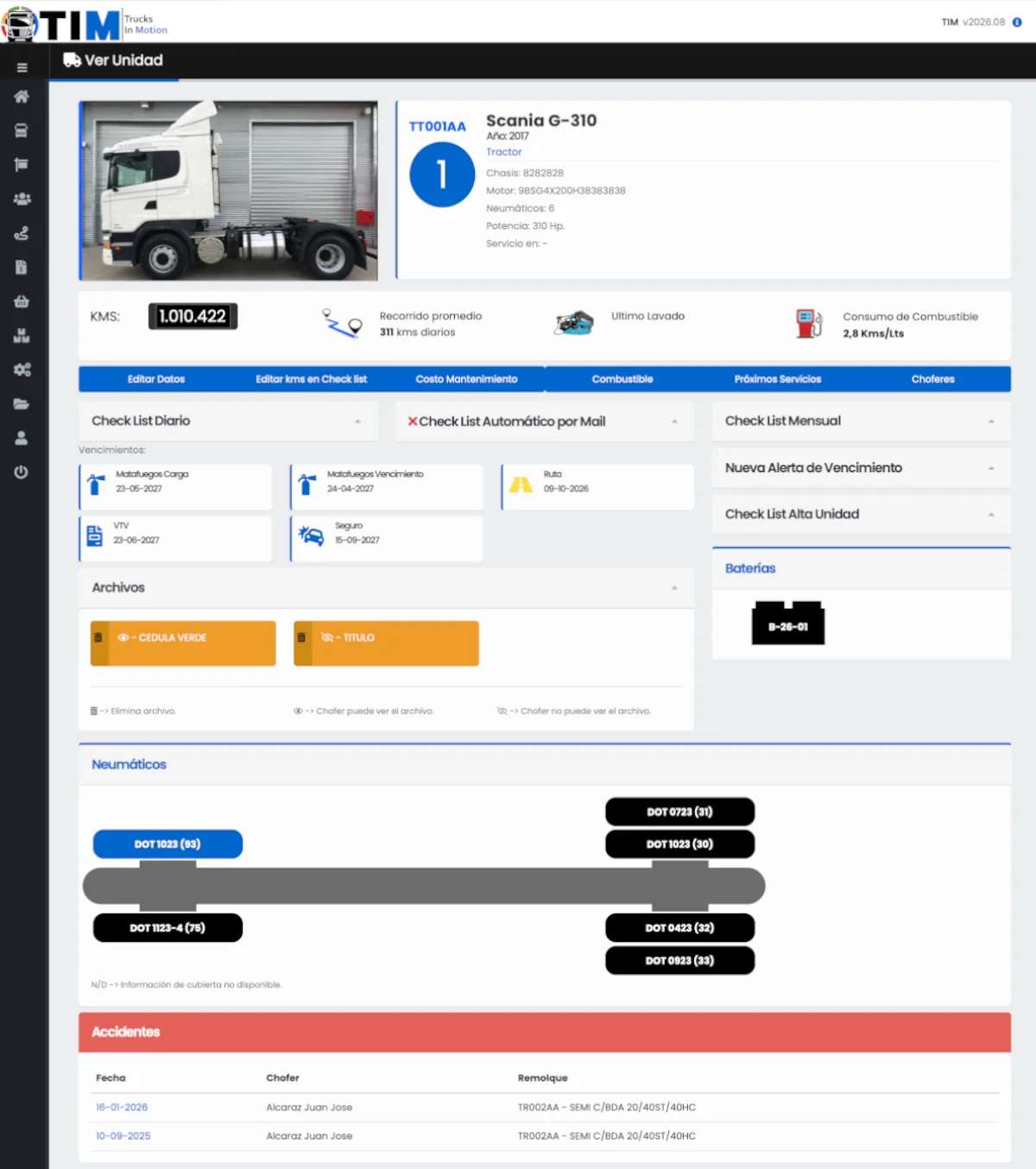The width and height of the screenshot is (1036, 1169).
Task: Click the truck wash icon by Ultimo Lavado
Action: tap(574, 323)
